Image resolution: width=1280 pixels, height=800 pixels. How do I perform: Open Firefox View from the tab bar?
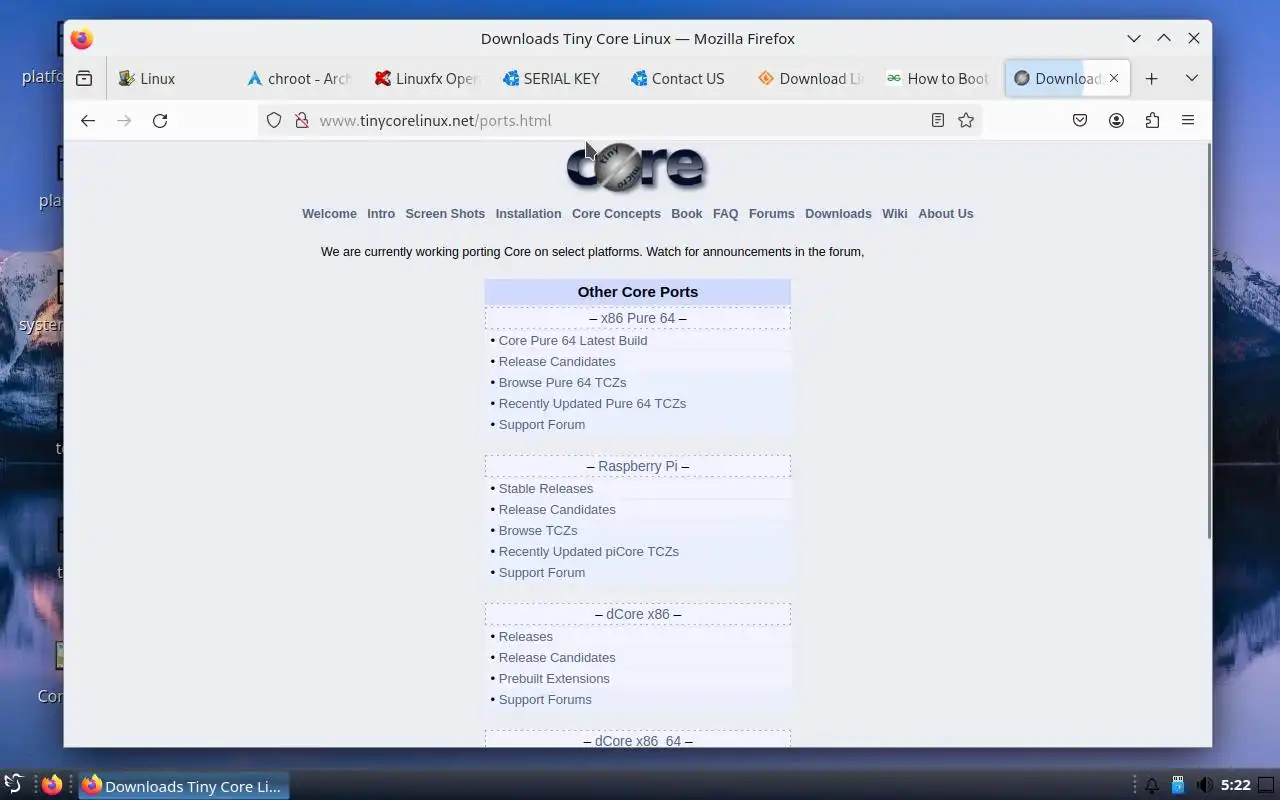pos(84,78)
